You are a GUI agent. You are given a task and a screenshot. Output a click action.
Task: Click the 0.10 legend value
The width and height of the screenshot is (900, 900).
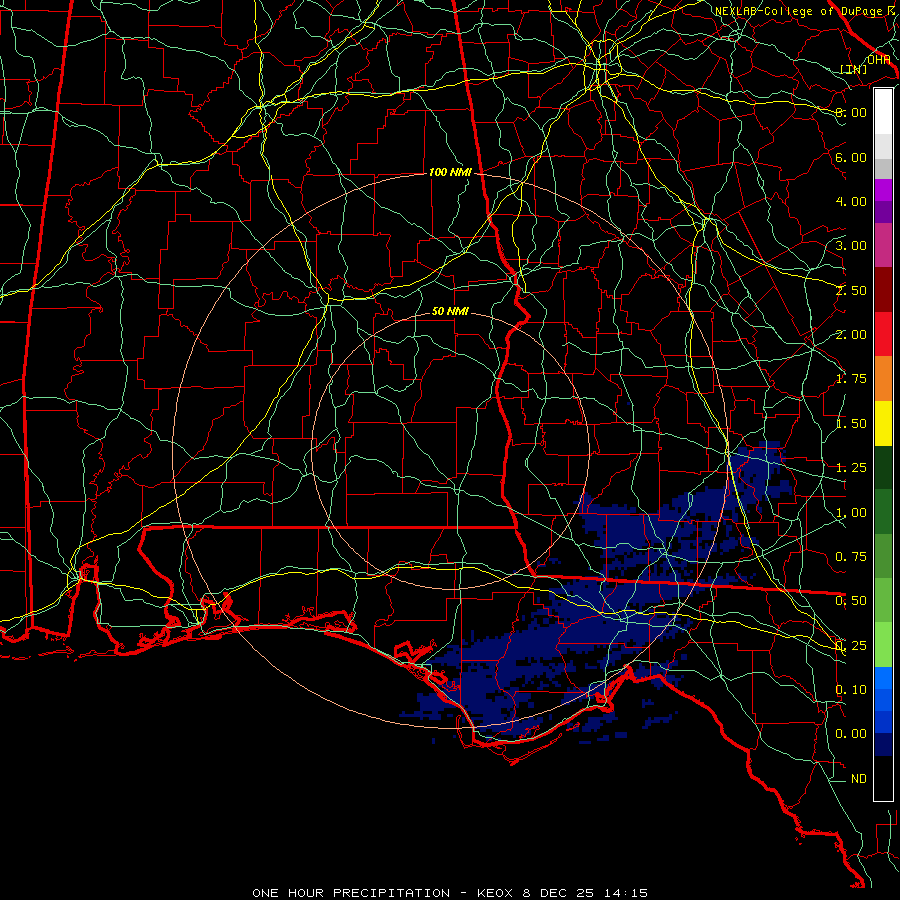point(851,690)
